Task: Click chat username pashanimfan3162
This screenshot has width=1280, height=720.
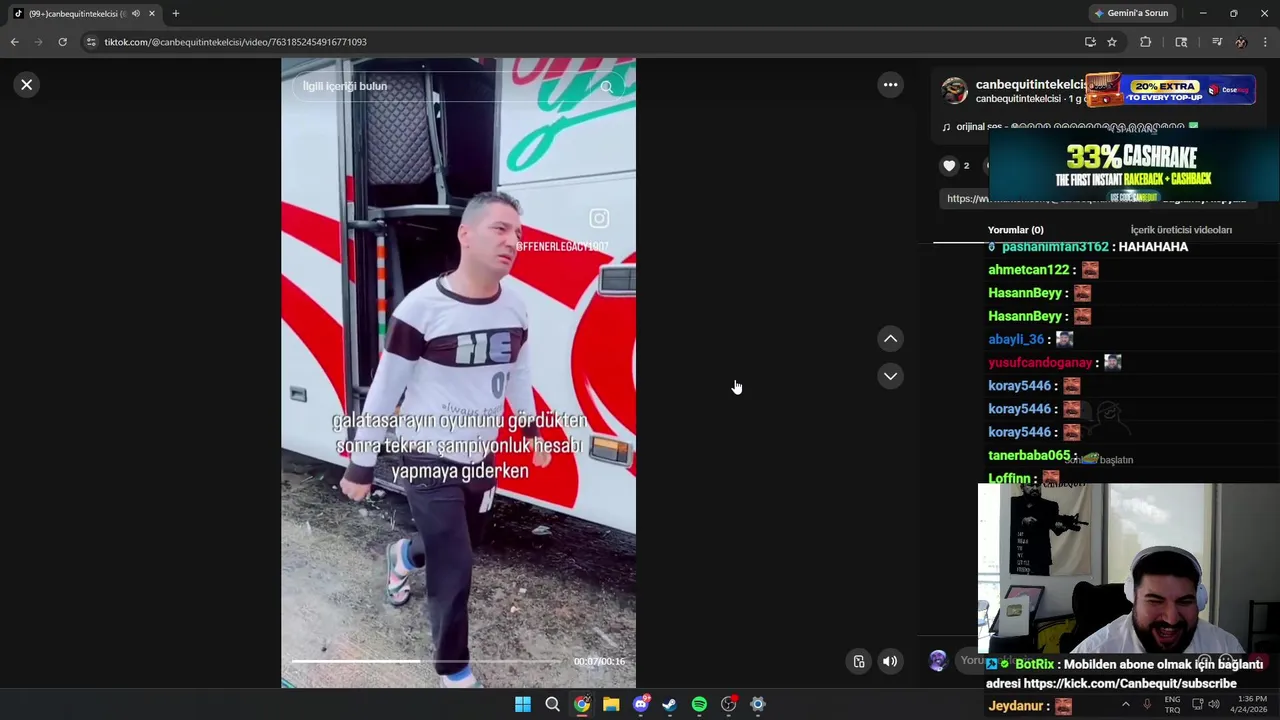Action: [1055, 247]
